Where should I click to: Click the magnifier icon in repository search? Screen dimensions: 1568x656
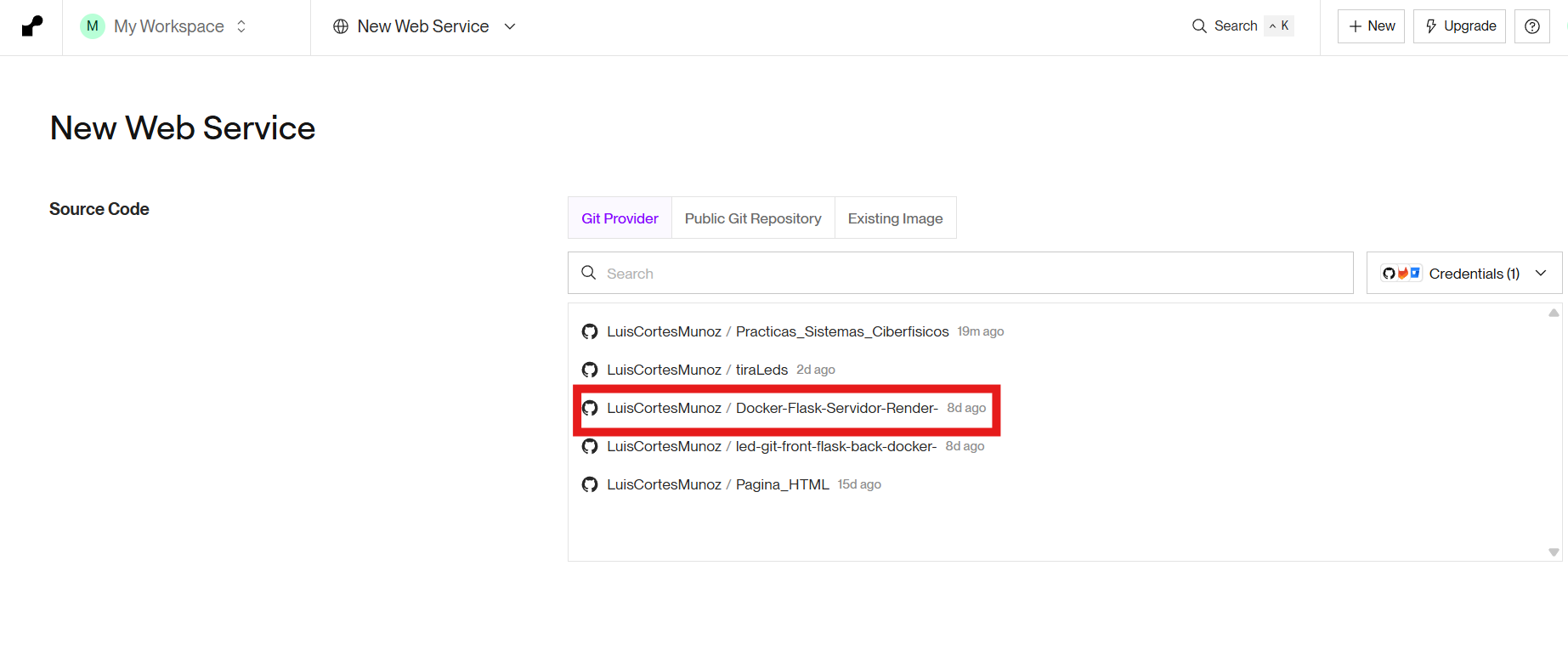point(588,273)
